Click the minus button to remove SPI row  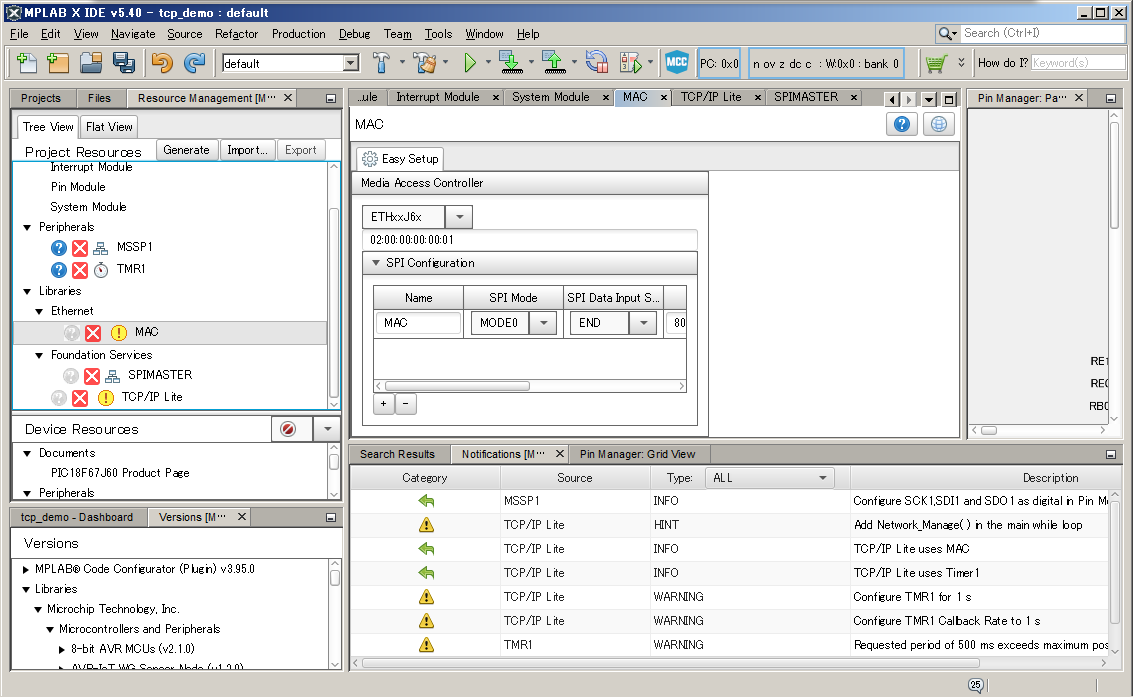[x=406, y=404]
